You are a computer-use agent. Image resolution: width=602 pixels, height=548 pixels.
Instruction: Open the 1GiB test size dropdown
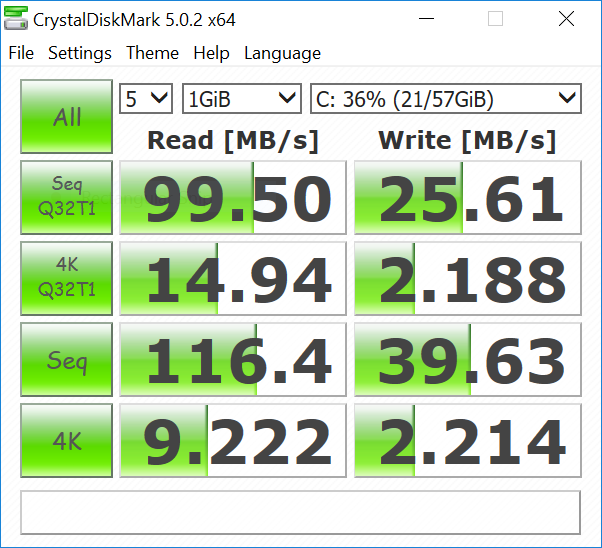coord(242,98)
